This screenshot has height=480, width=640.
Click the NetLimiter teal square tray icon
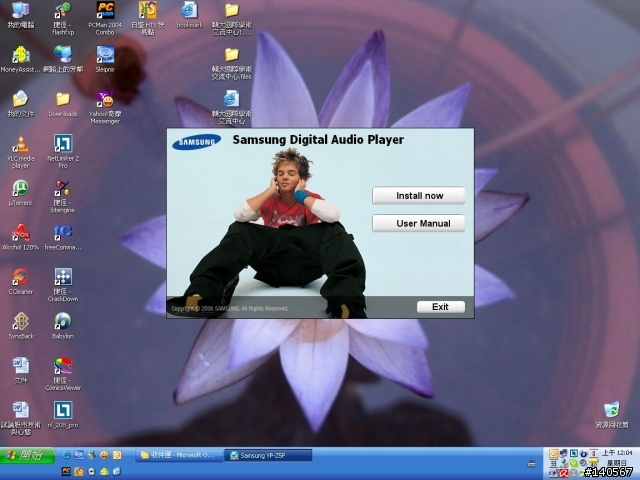(x=573, y=453)
